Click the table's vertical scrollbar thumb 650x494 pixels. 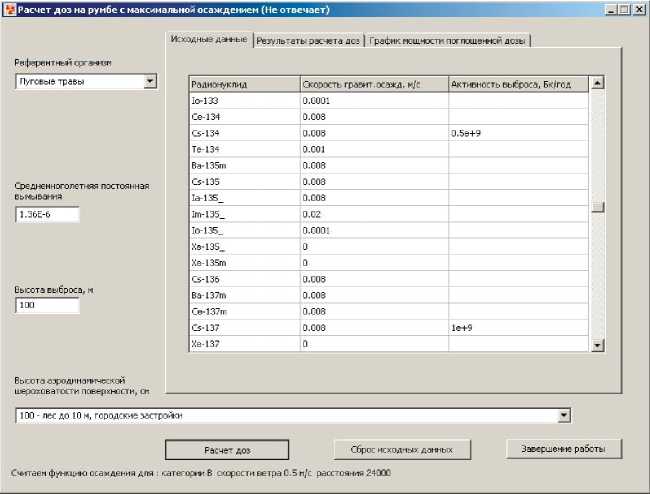click(x=597, y=208)
